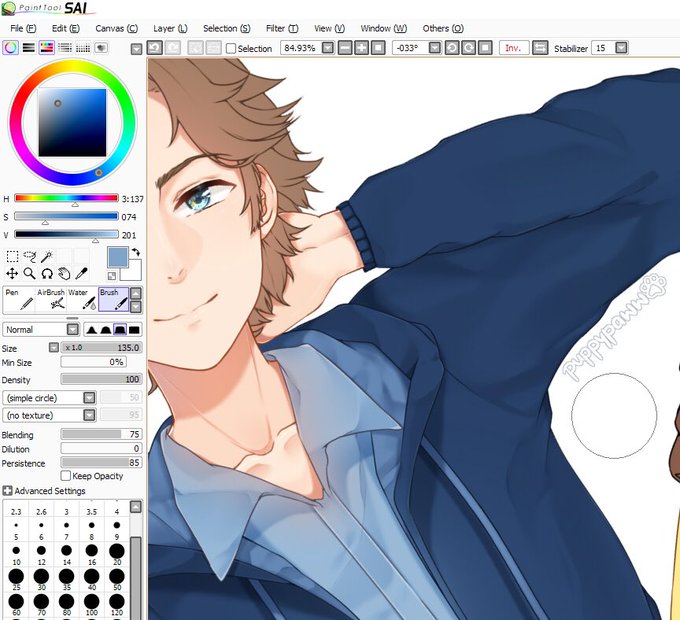Show the scratchpad panel
Screen dimensions: 680x620
(x=101, y=48)
